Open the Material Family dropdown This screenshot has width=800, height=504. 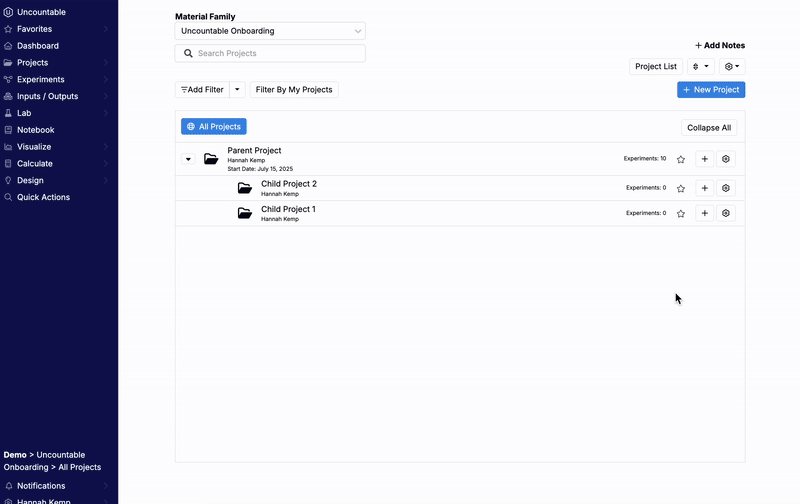coord(270,31)
